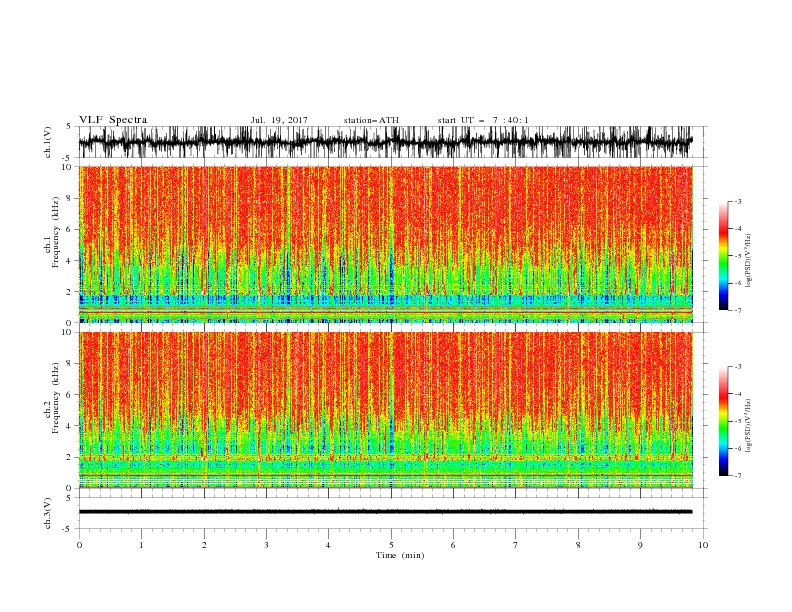Click the '0' tick on the time axis

pyautogui.click(x=79, y=545)
